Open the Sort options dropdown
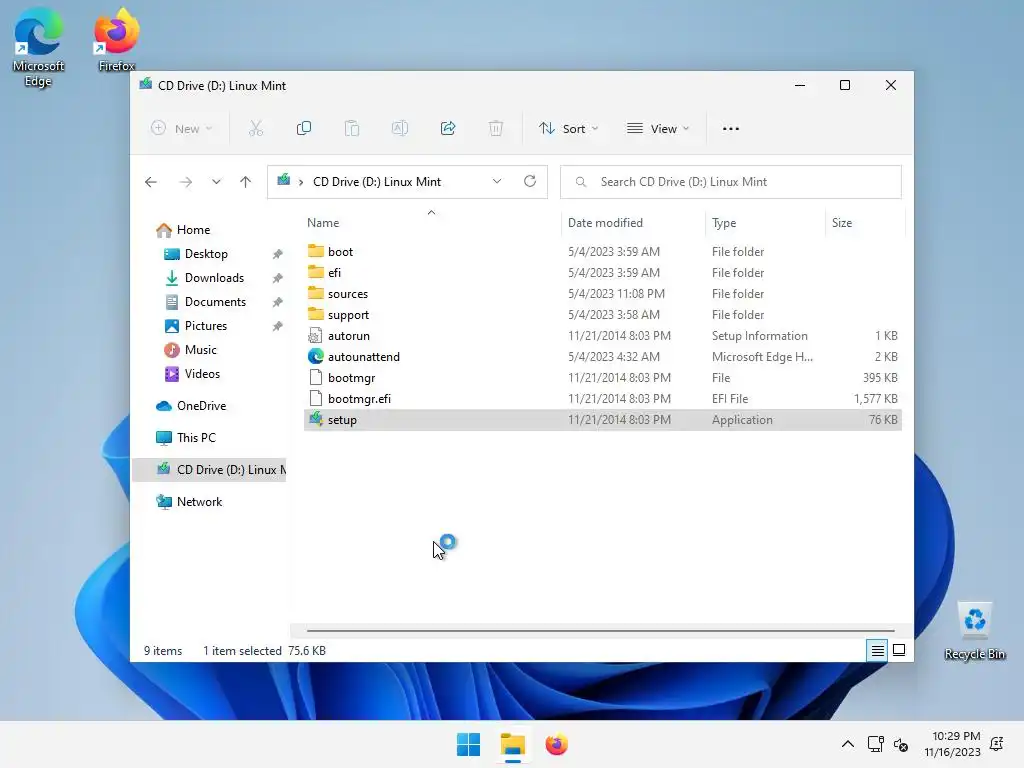 [x=568, y=129]
